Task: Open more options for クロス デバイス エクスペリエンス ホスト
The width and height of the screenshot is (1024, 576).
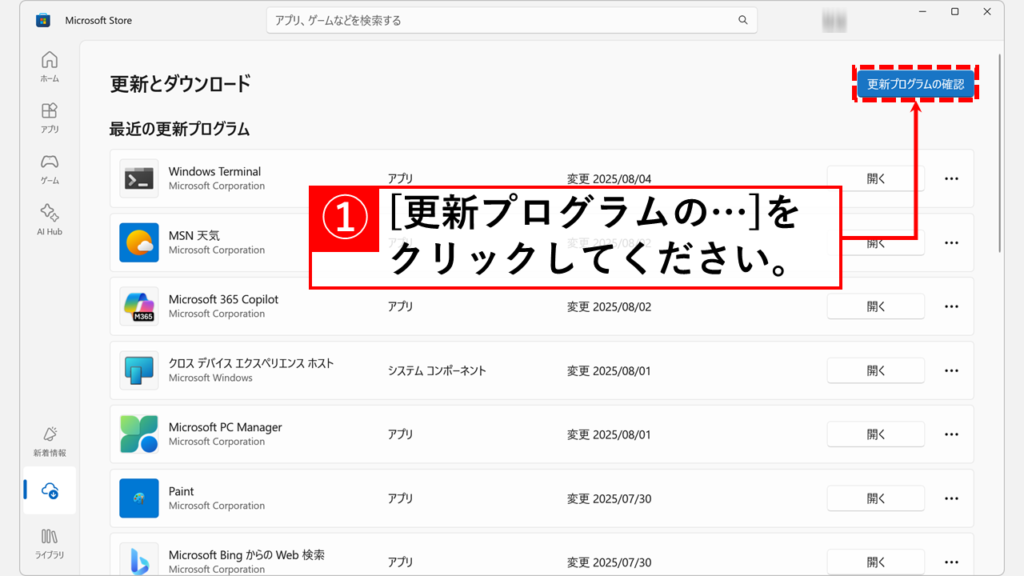Action: (952, 370)
